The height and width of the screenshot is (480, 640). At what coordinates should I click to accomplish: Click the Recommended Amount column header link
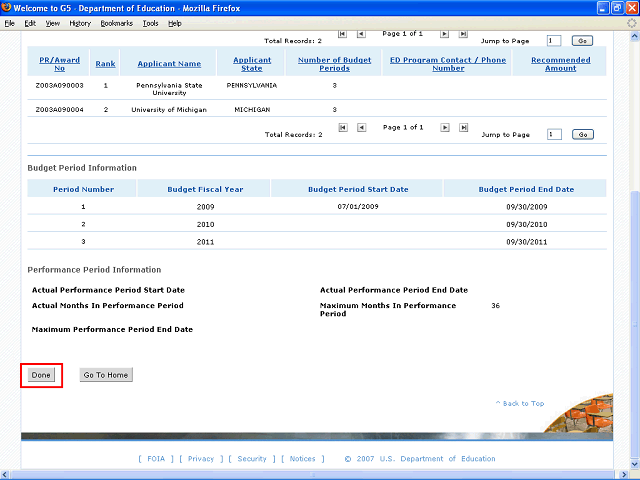[x=560, y=64]
